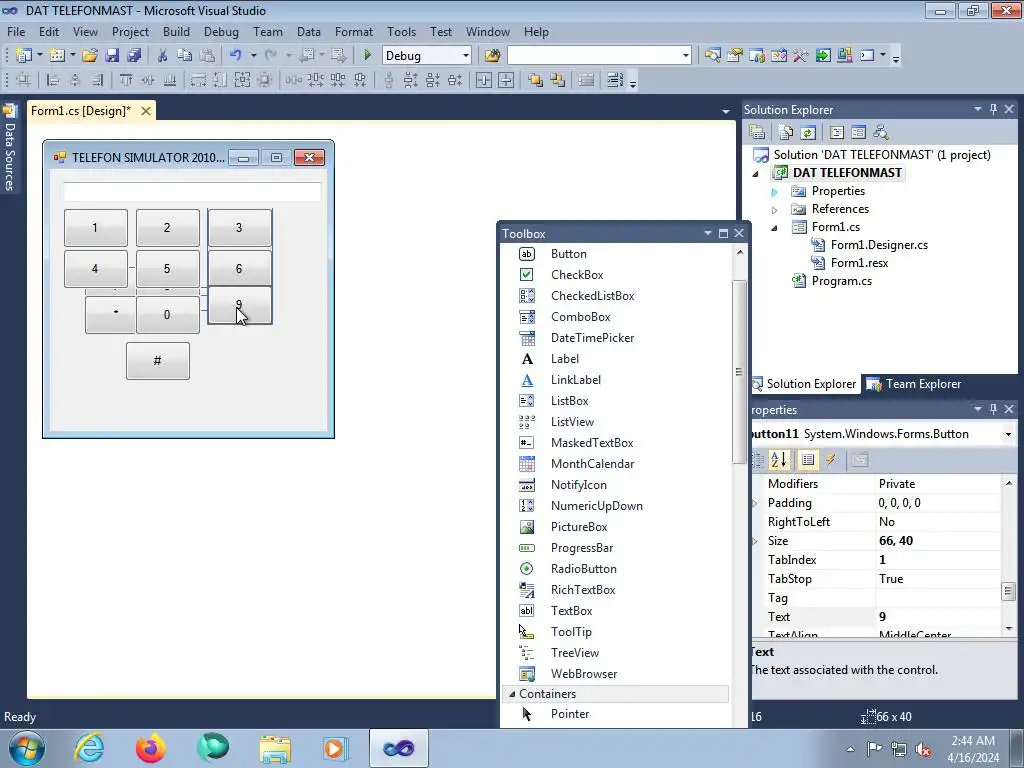Select the Form1.cs [Design] tab

point(81,111)
